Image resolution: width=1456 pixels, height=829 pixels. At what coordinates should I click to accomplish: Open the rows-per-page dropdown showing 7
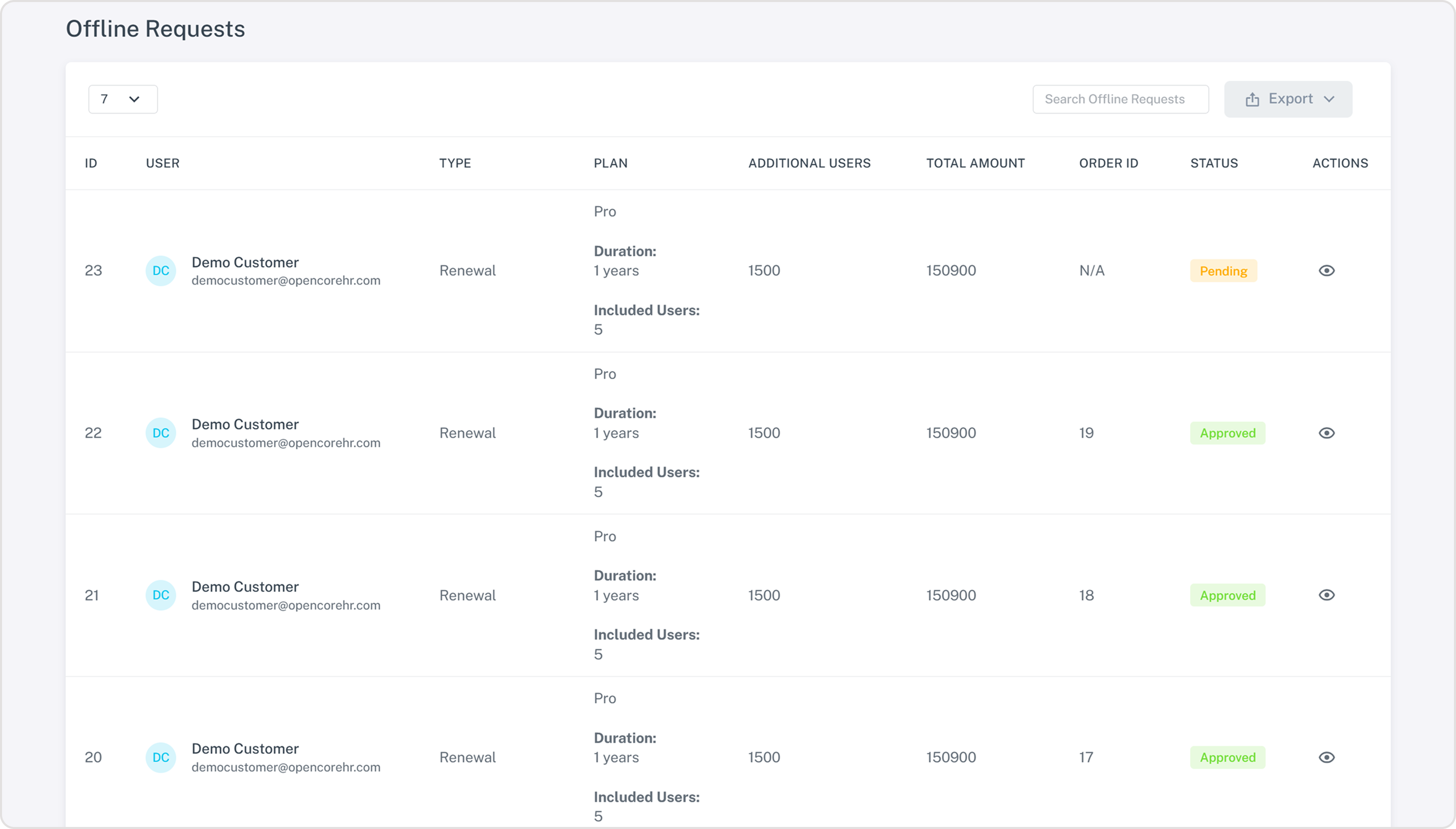tap(123, 99)
